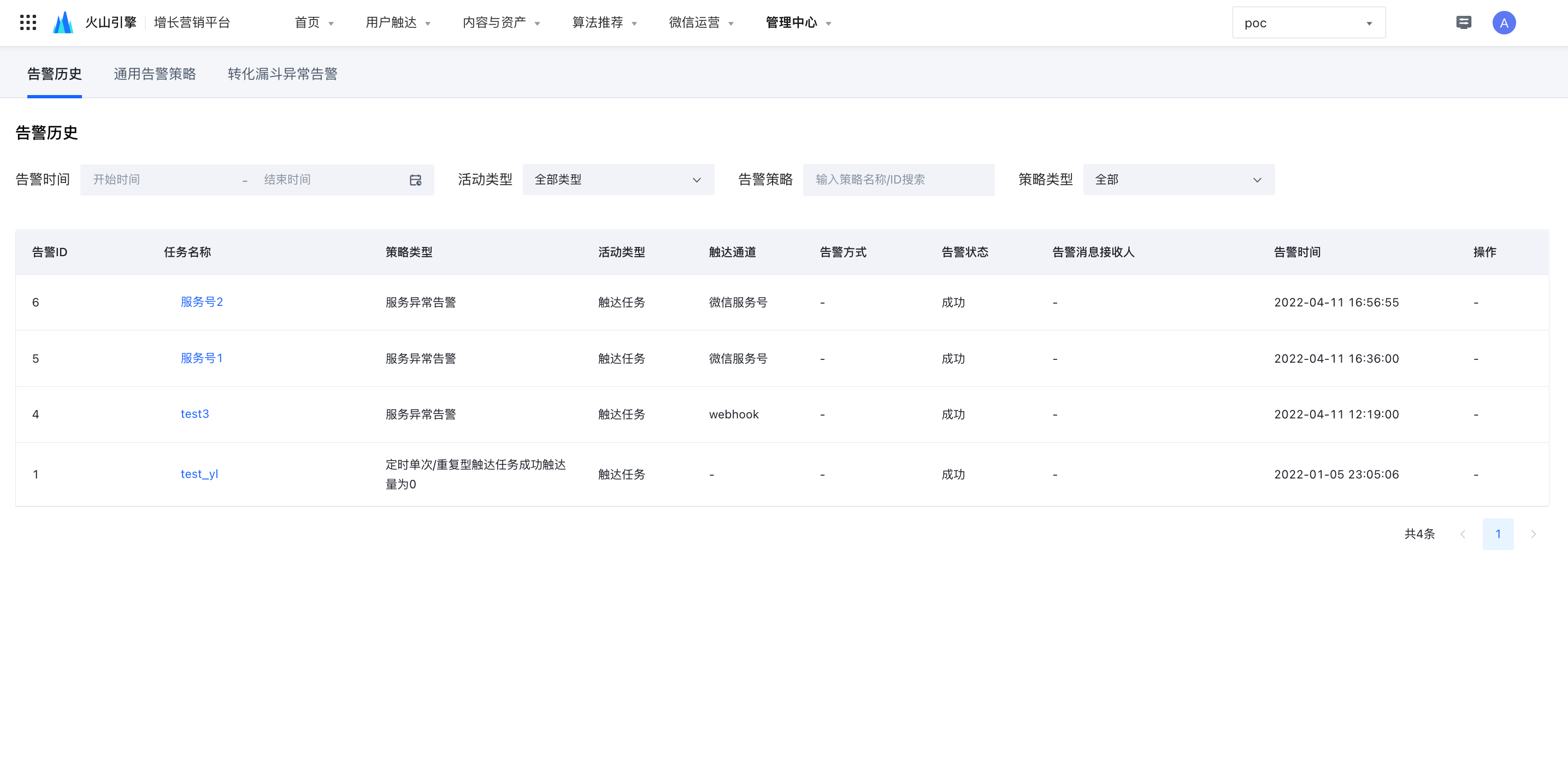Click the calendar icon in date range

[415, 180]
